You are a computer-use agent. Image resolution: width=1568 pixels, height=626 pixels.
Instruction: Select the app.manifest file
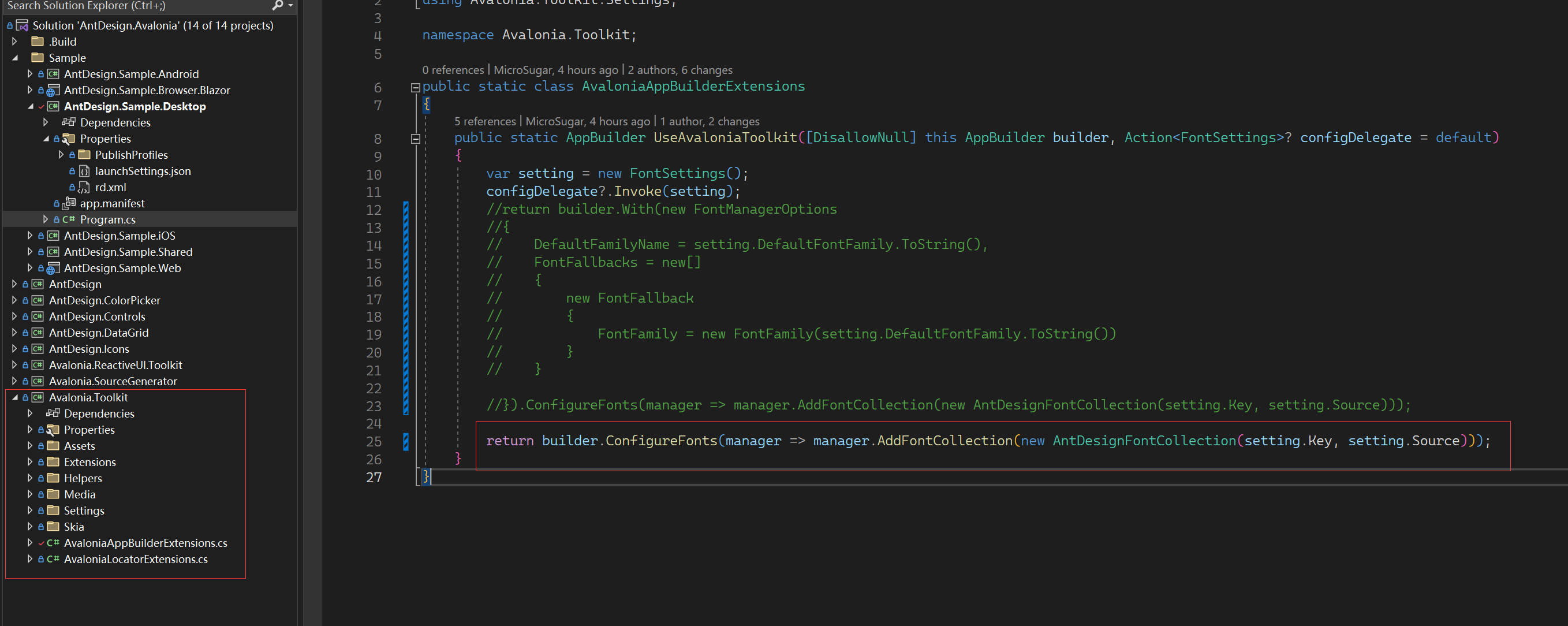pyautogui.click(x=113, y=203)
